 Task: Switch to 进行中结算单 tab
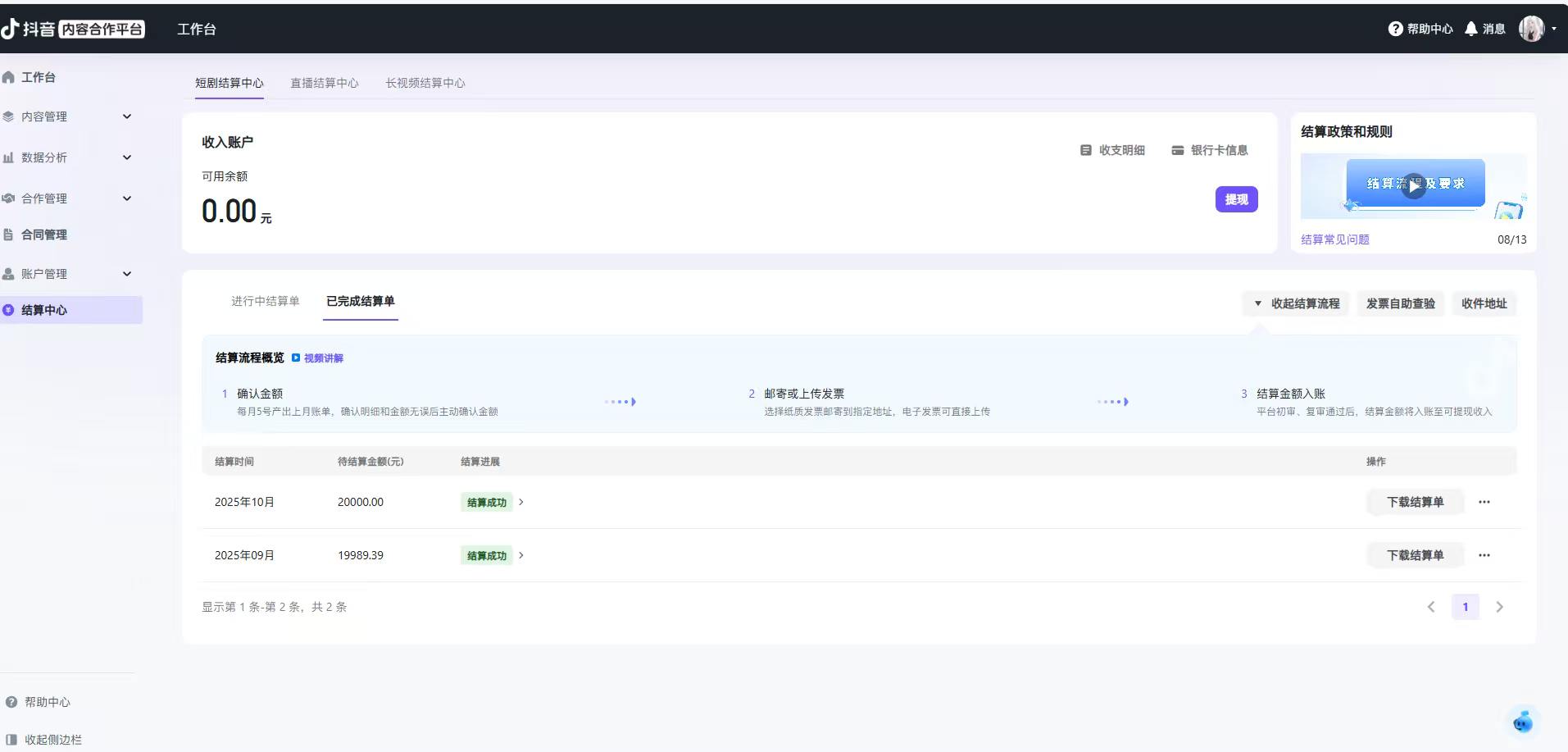pyautogui.click(x=265, y=301)
